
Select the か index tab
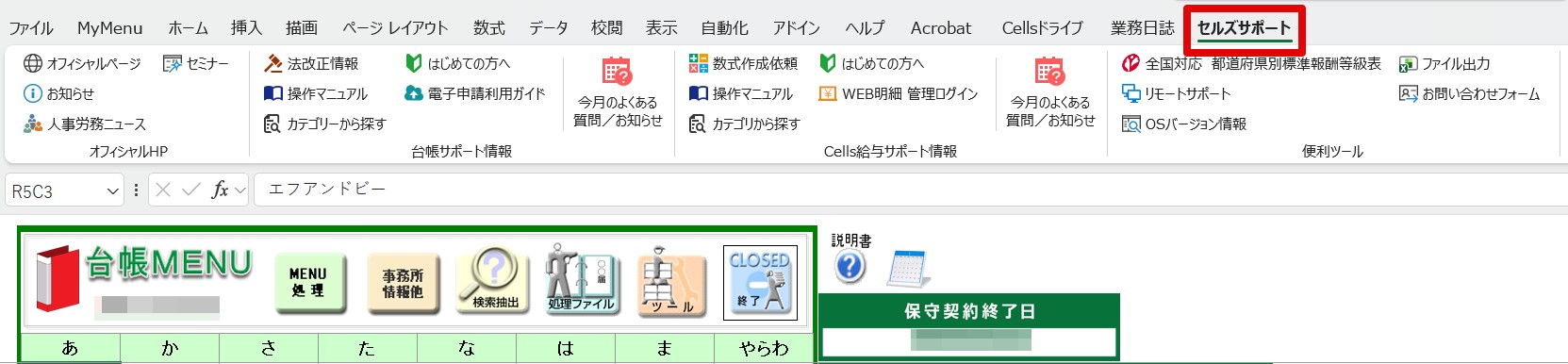[x=170, y=348]
